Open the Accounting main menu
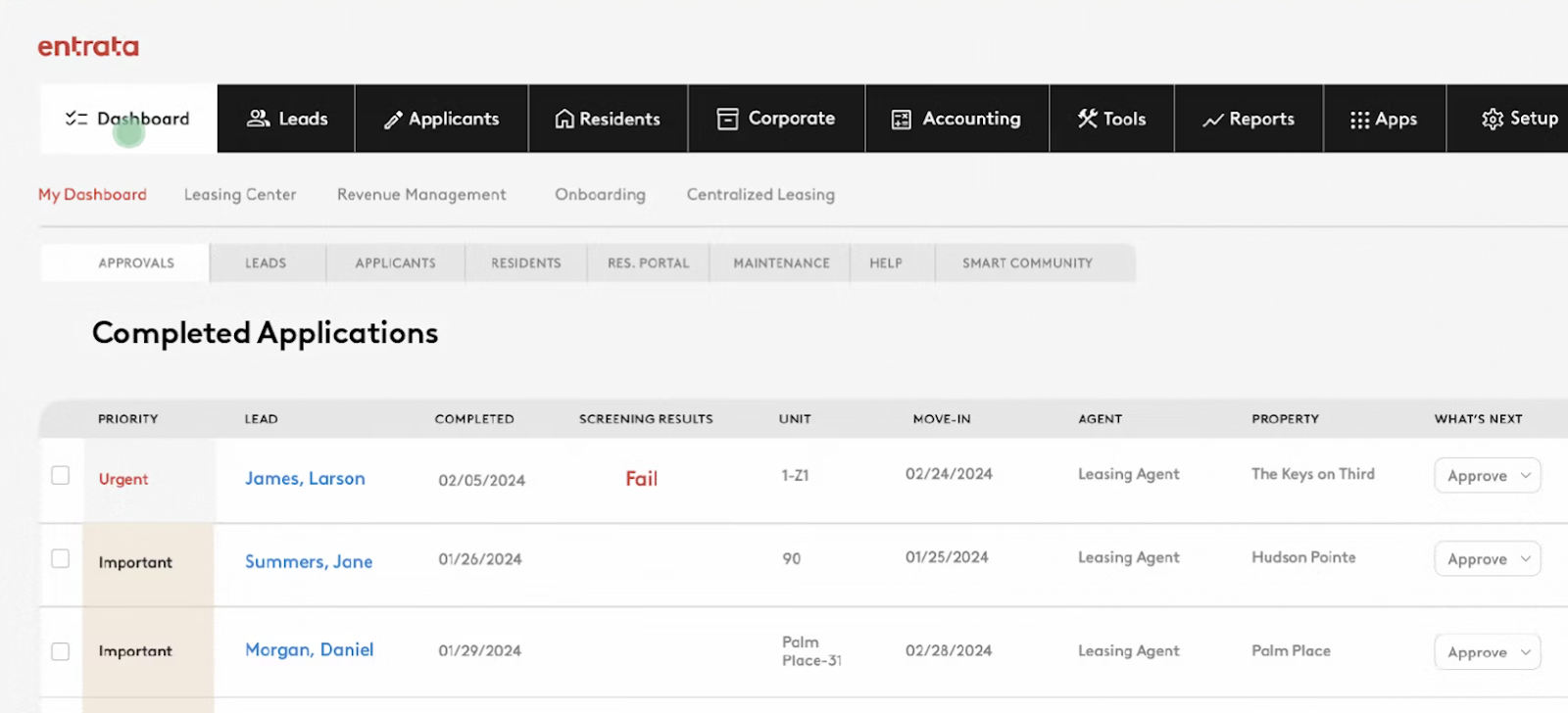This screenshot has width=1568, height=713. (957, 119)
